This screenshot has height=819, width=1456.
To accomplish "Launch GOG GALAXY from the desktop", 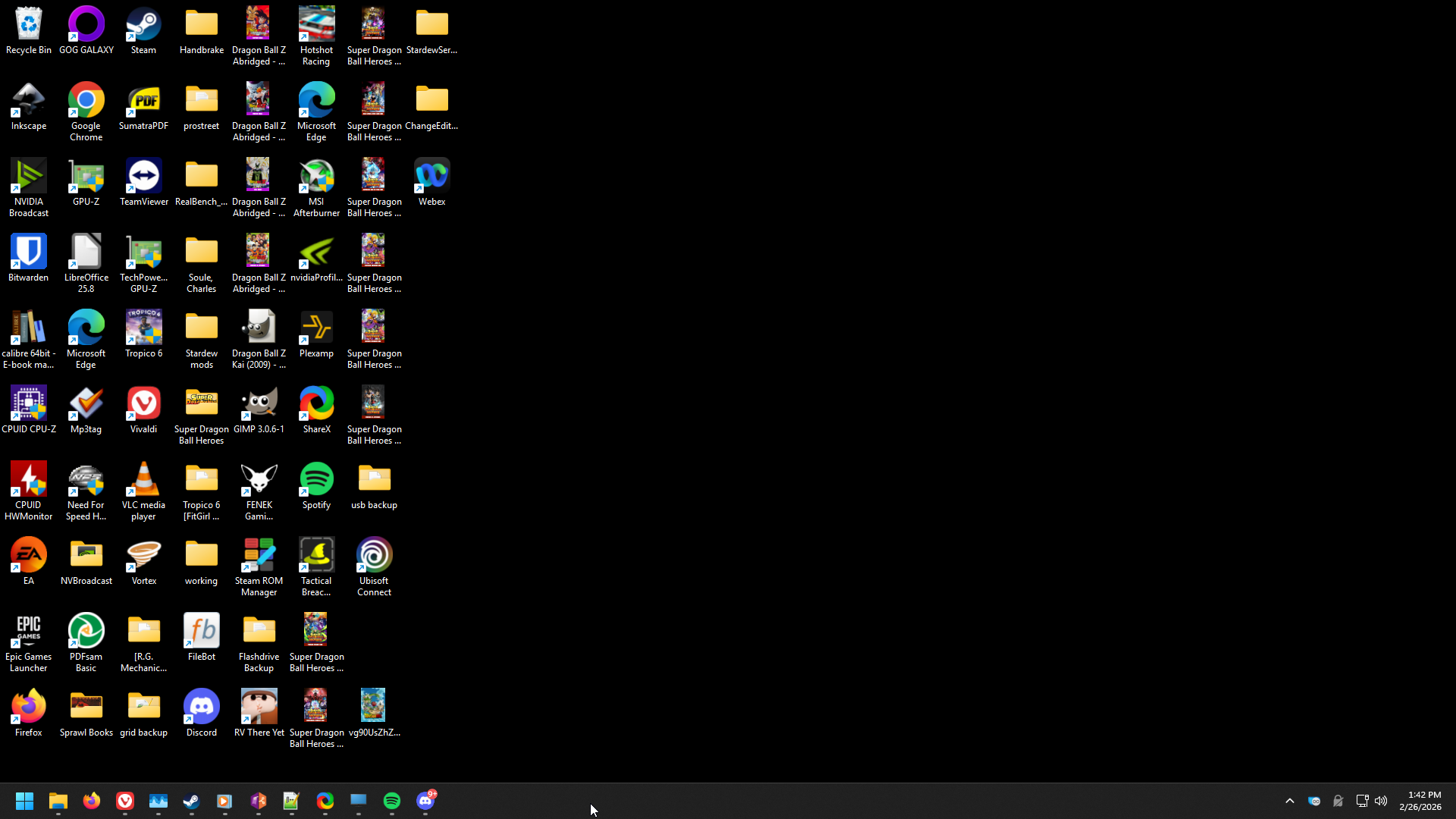I will tap(86, 31).
